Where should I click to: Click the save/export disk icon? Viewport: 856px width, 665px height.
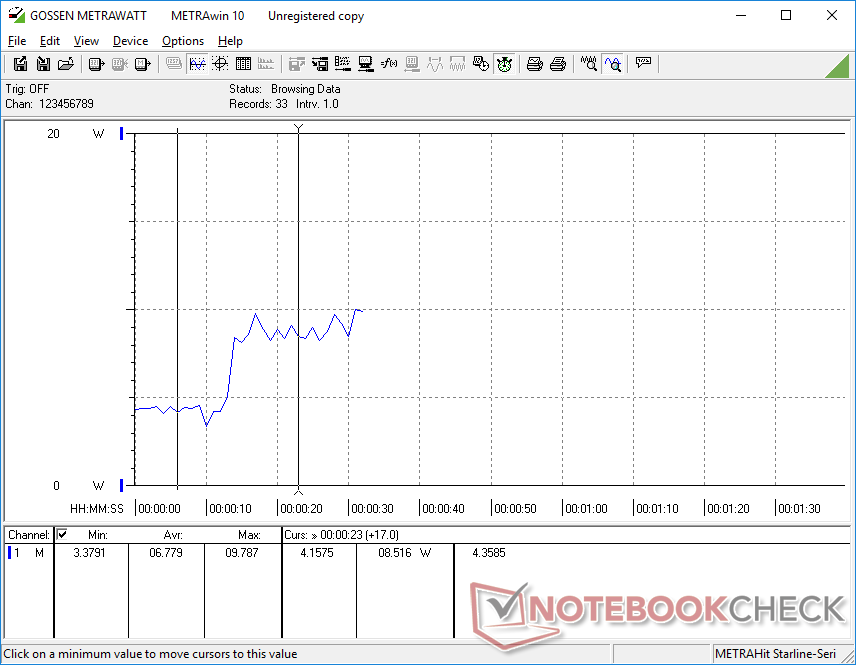point(20,64)
